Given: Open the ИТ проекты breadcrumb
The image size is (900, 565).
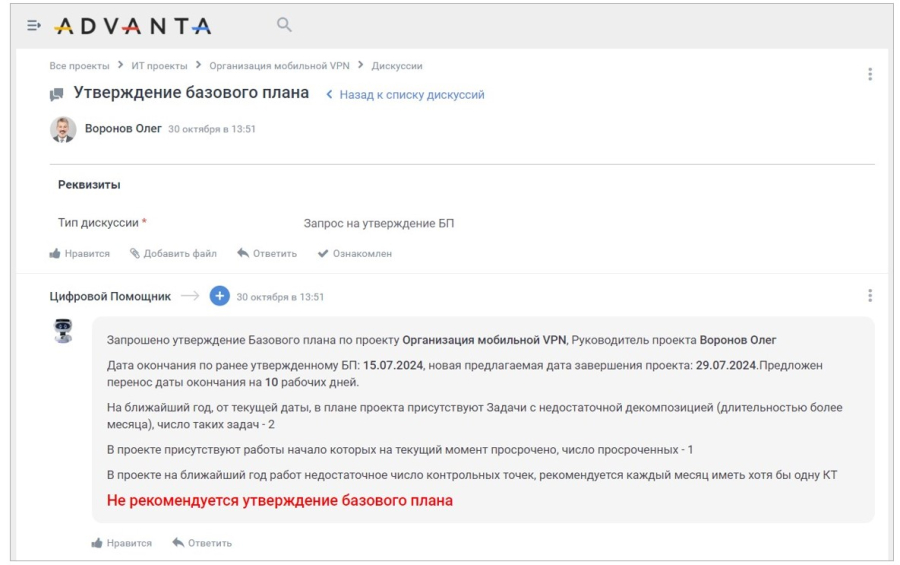Looking at the screenshot, I should 159,66.
